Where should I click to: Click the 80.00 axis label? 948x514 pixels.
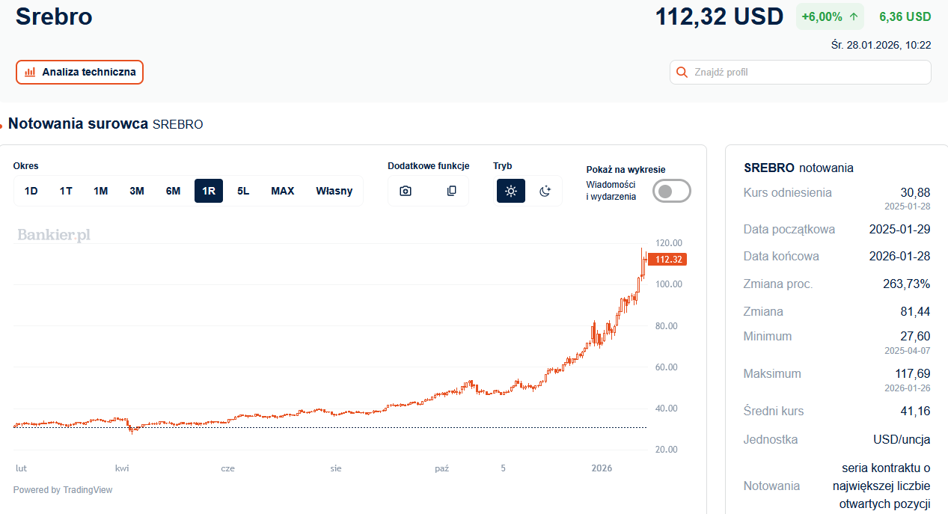(666, 326)
